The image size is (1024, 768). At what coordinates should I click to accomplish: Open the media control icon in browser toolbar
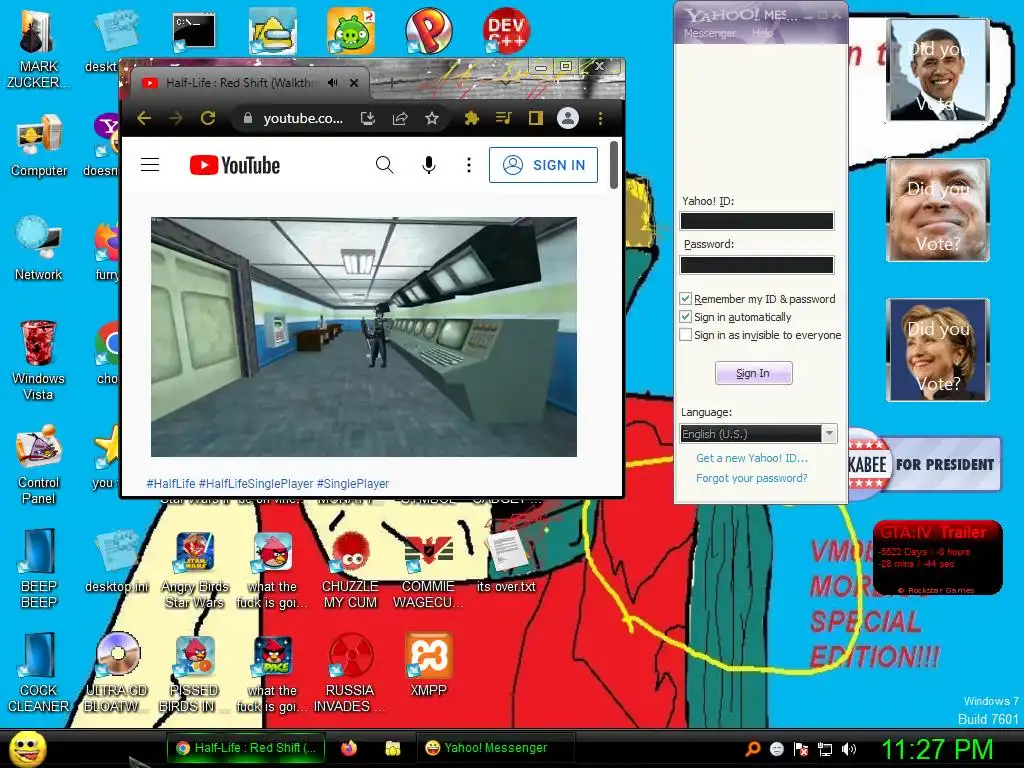point(504,118)
